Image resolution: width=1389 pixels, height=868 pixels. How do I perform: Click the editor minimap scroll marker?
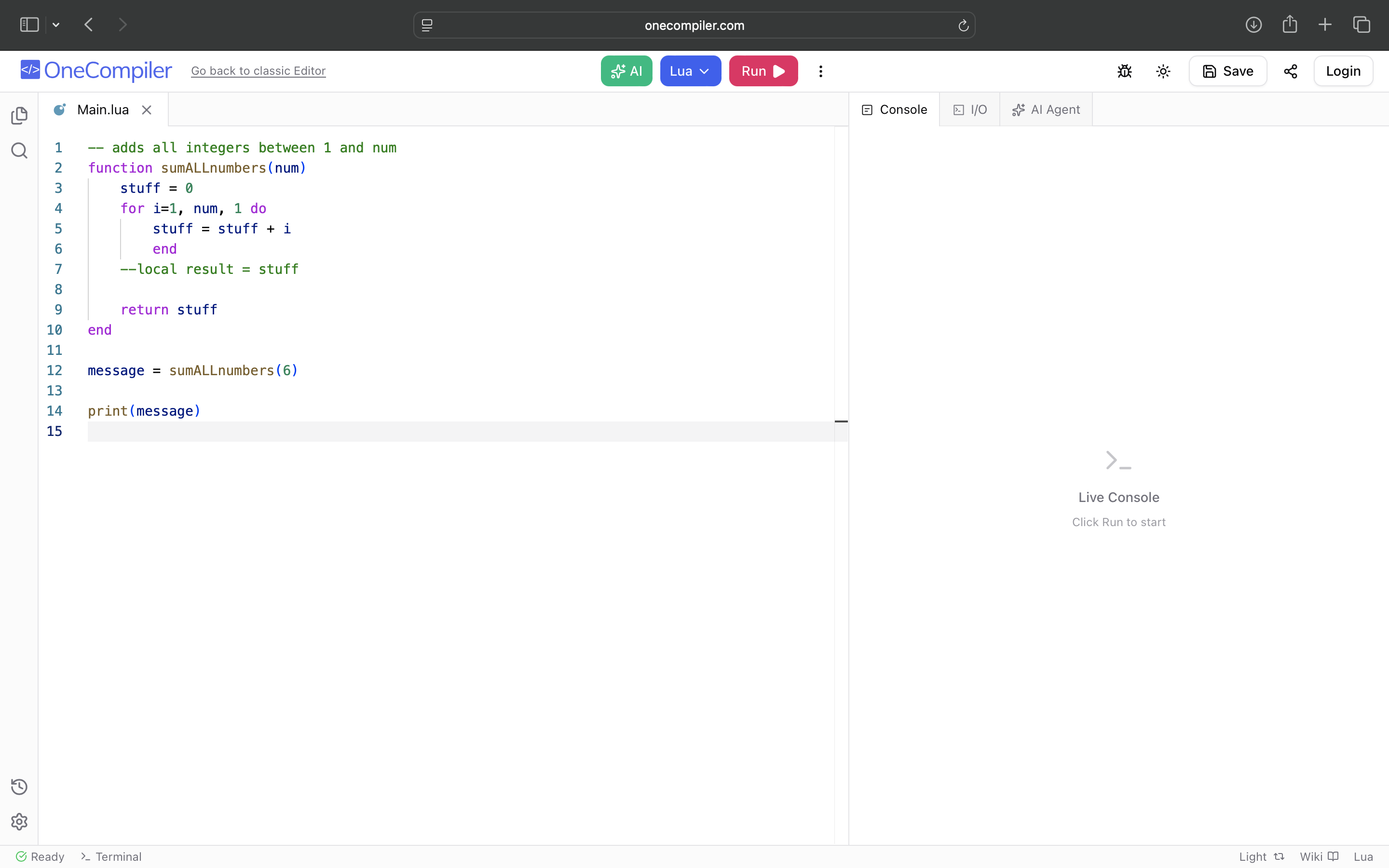pyautogui.click(x=841, y=421)
